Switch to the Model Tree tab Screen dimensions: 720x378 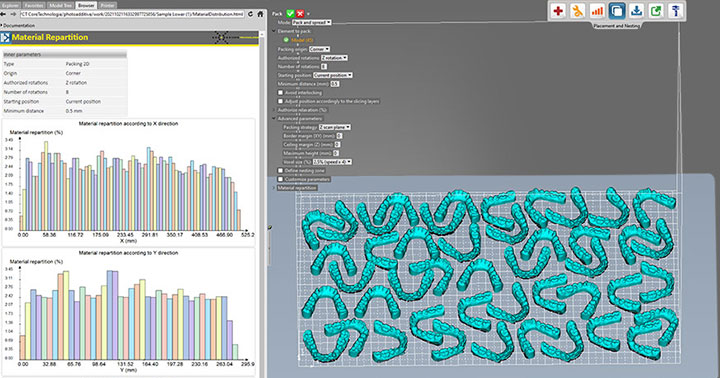tap(61, 6)
